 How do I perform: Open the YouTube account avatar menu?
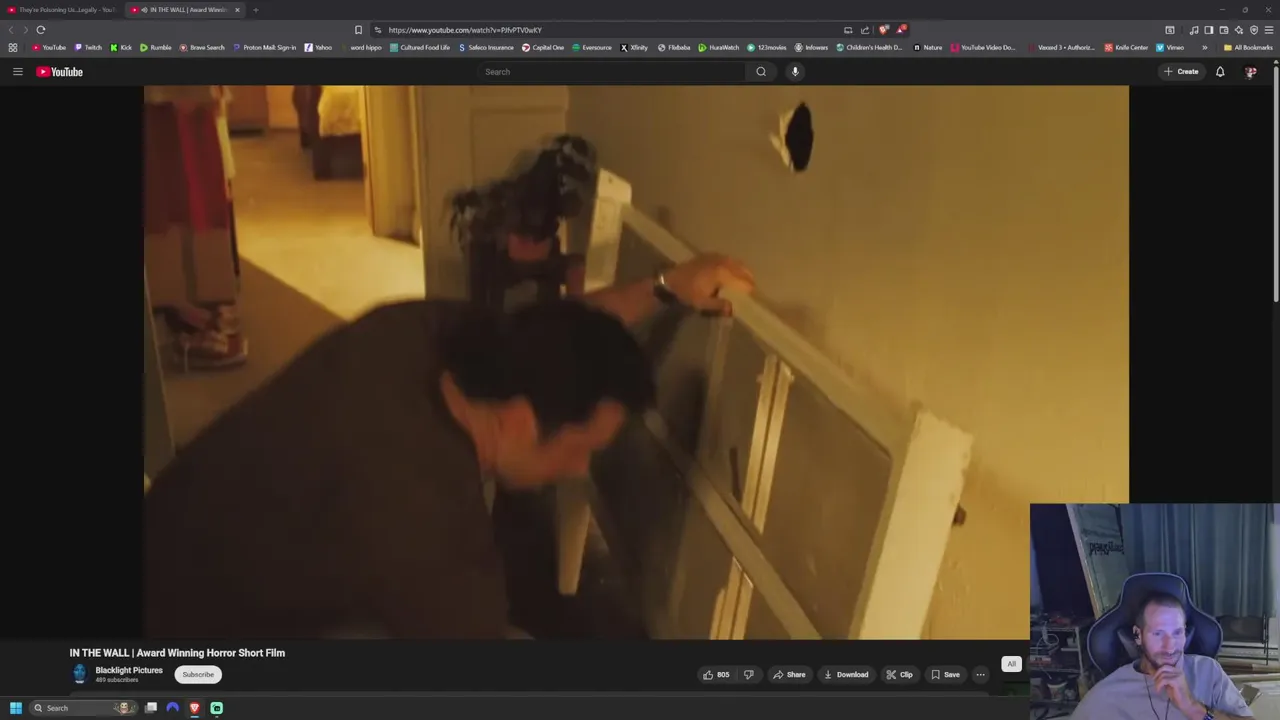coord(1250,71)
